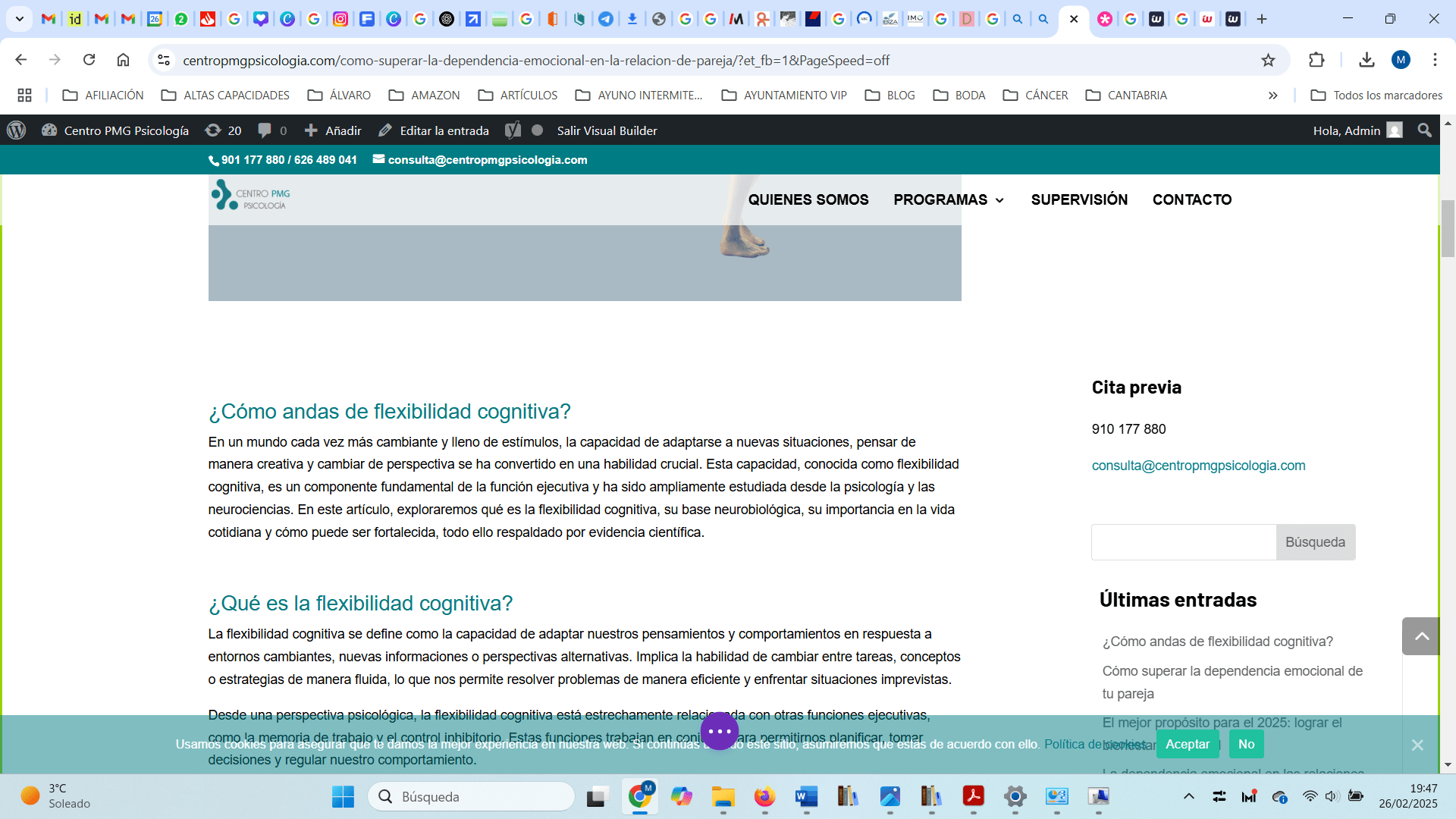Click Salir Visual Builder

[x=607, y=130]
